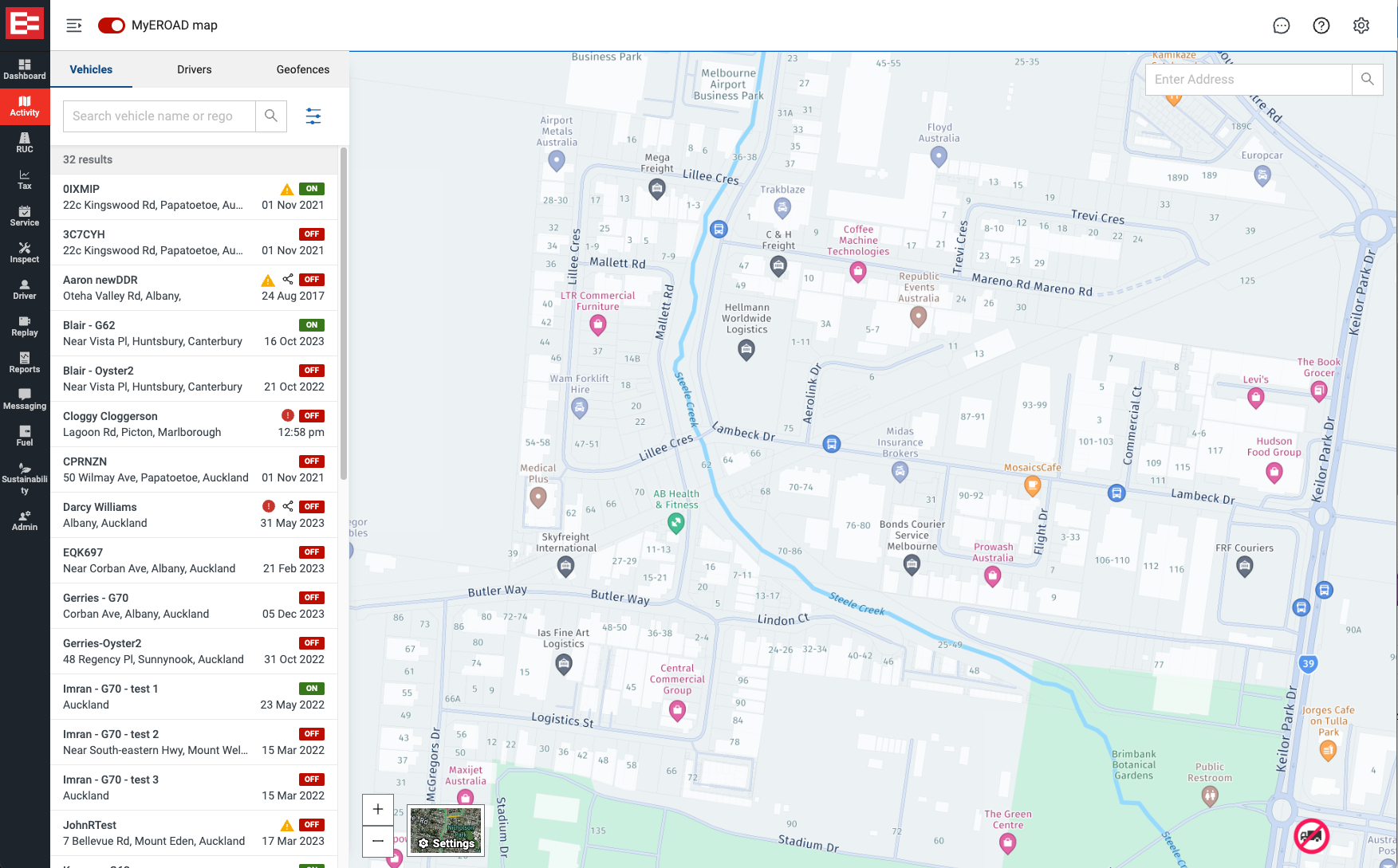The width and height of the screenshot is (1398, 868).
Task: Click the address search magnifier button
Action: 1367,80
